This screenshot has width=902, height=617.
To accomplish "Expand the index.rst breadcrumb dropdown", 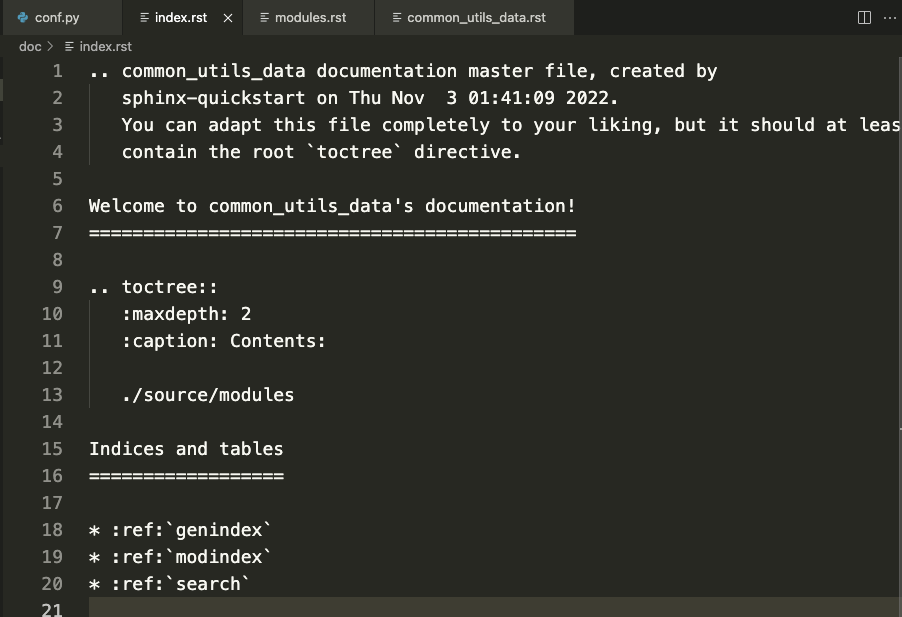I will 105,46.
